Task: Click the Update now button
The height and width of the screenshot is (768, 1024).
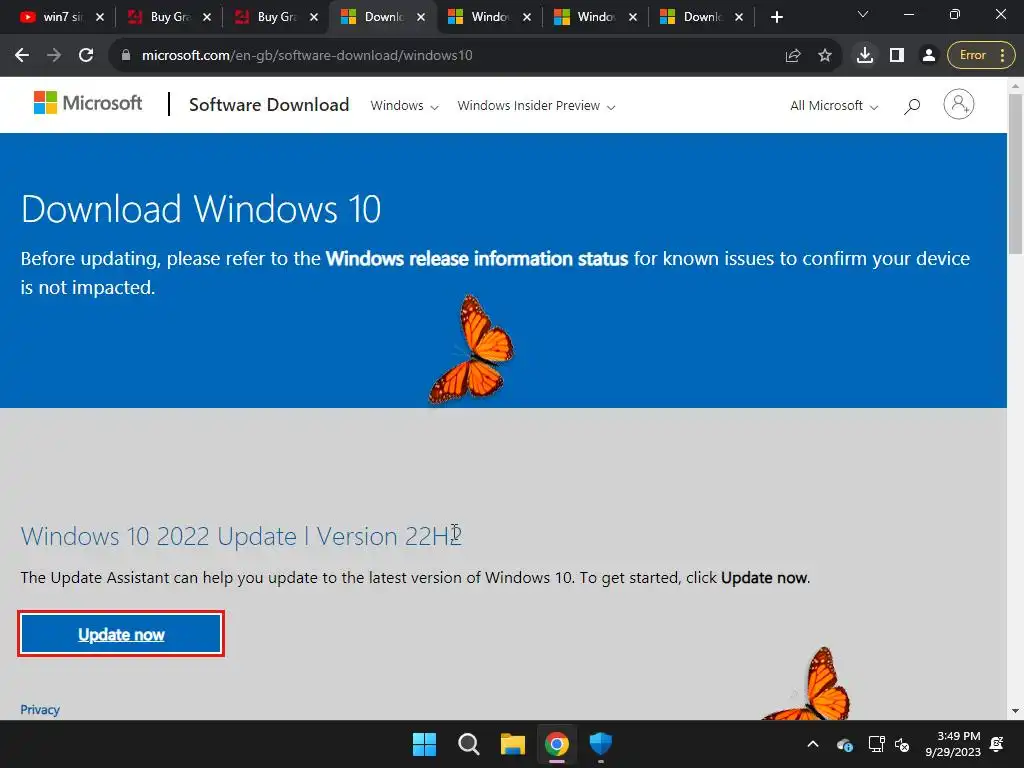Action: pos(121,634)
